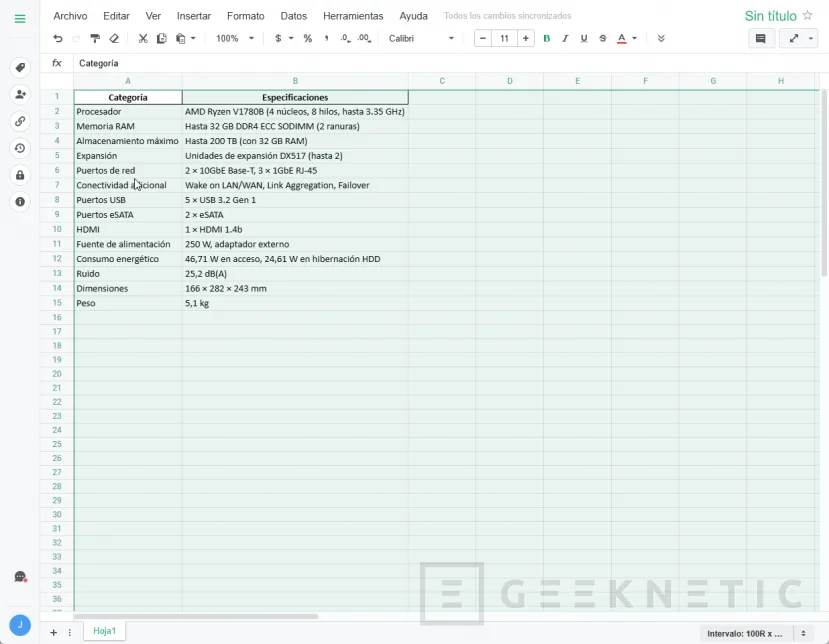Click the tag label icon in sidebar
829x644 pixels.
[x=20, y=68]
